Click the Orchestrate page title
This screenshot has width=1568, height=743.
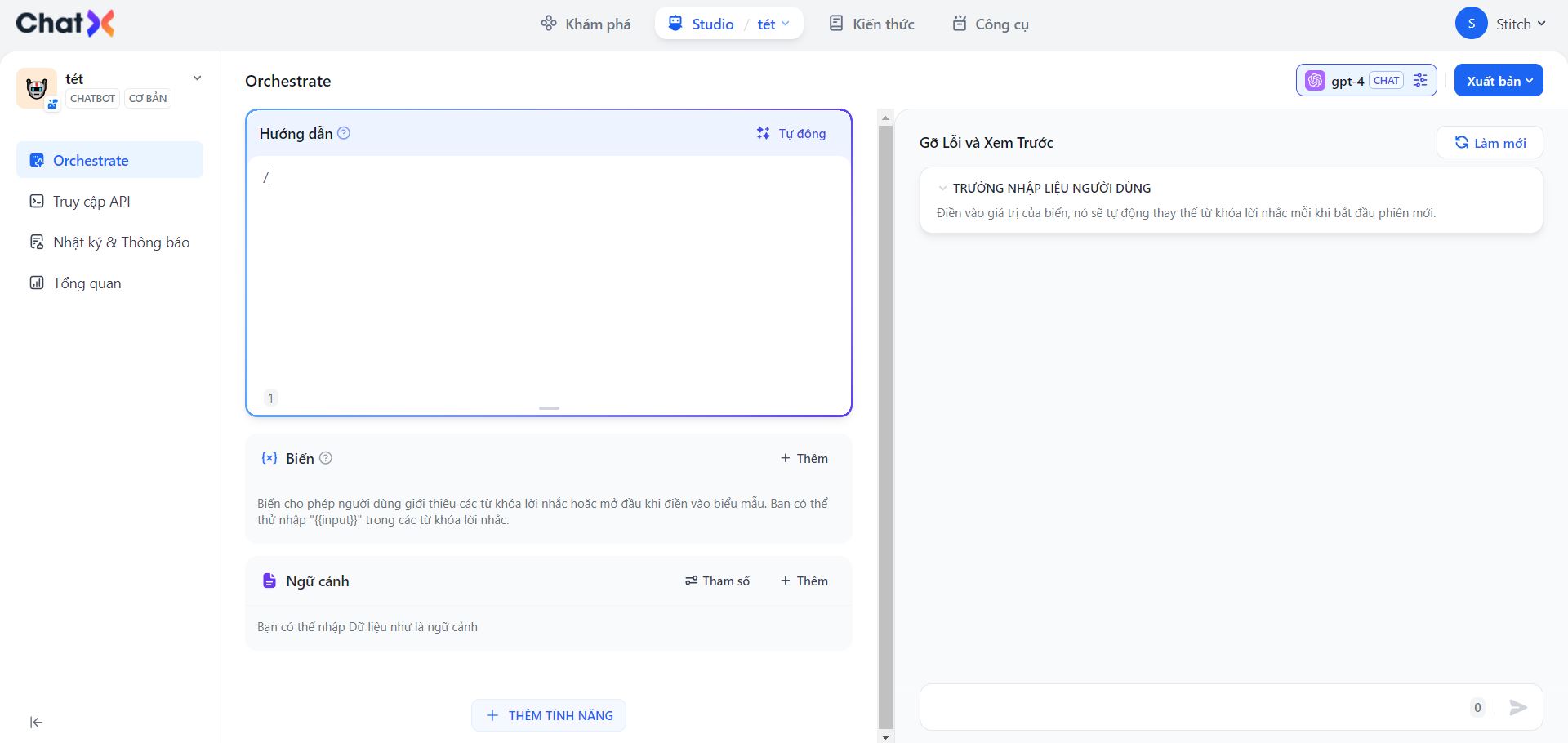coord(288,81)
